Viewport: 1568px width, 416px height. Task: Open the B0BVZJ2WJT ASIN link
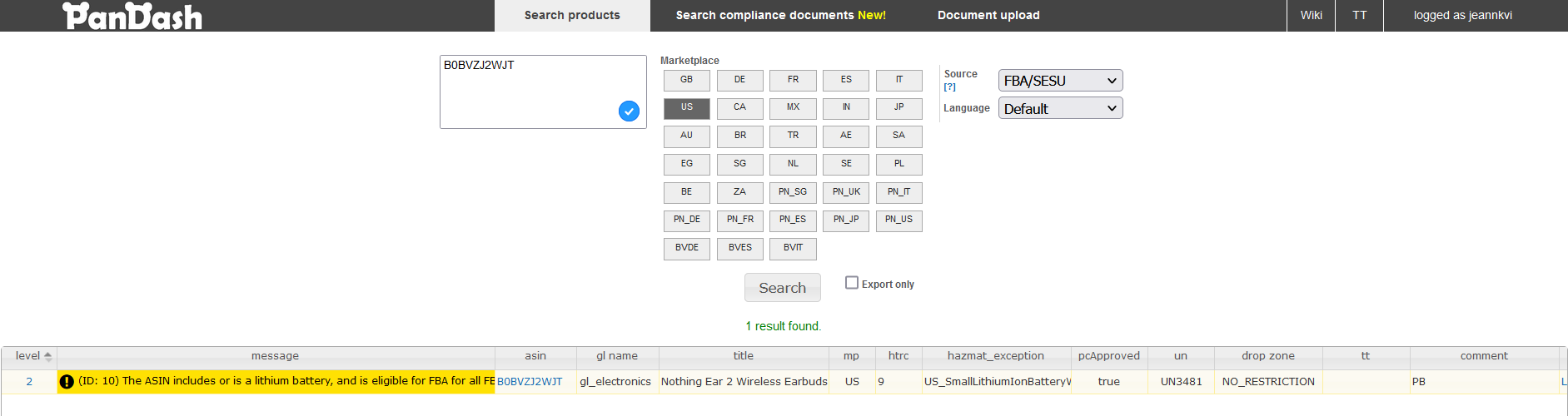tap(530, 382)
